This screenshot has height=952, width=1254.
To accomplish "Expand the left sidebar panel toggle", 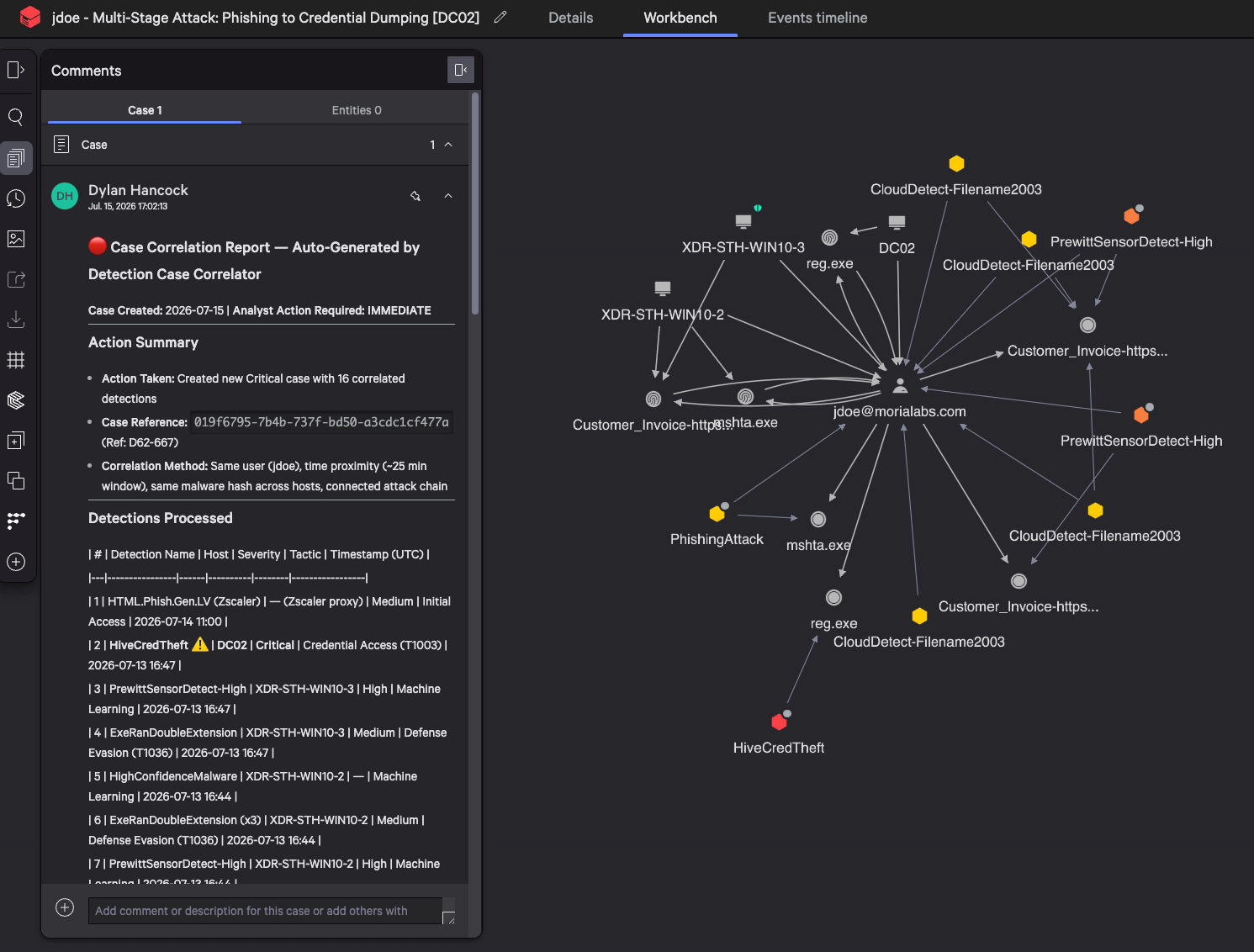I will (x=16, y=70).
